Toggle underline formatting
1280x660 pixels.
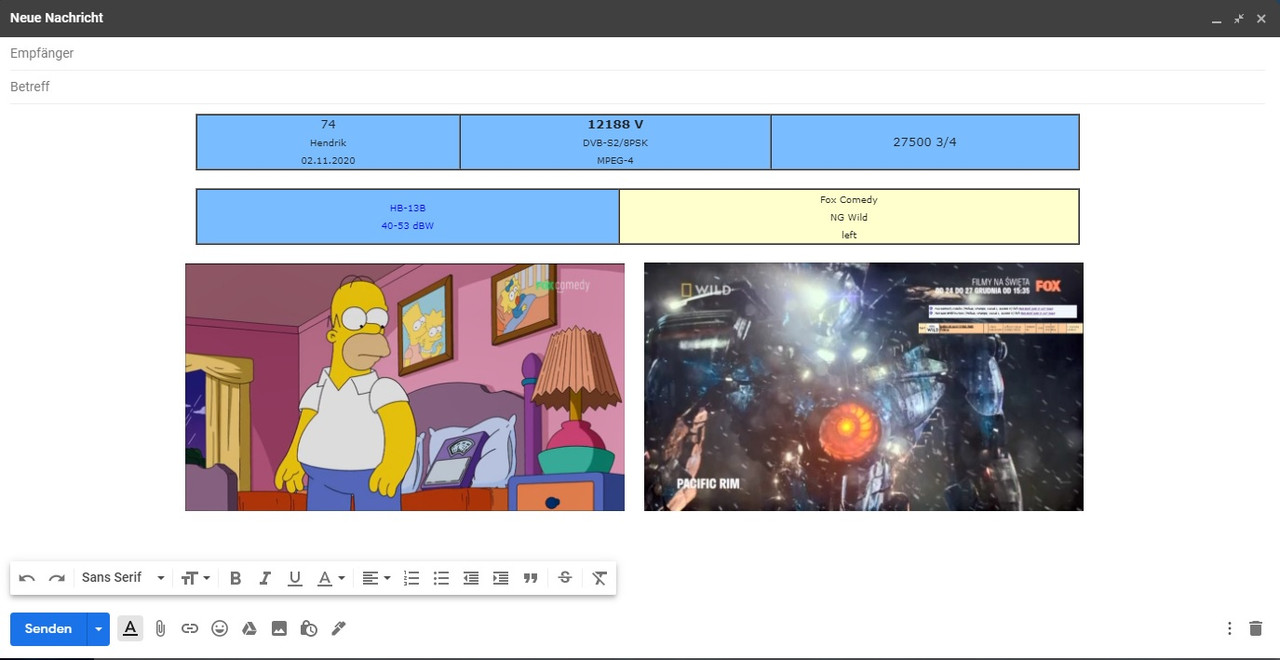pyautogui.click(x=295, y=578)
